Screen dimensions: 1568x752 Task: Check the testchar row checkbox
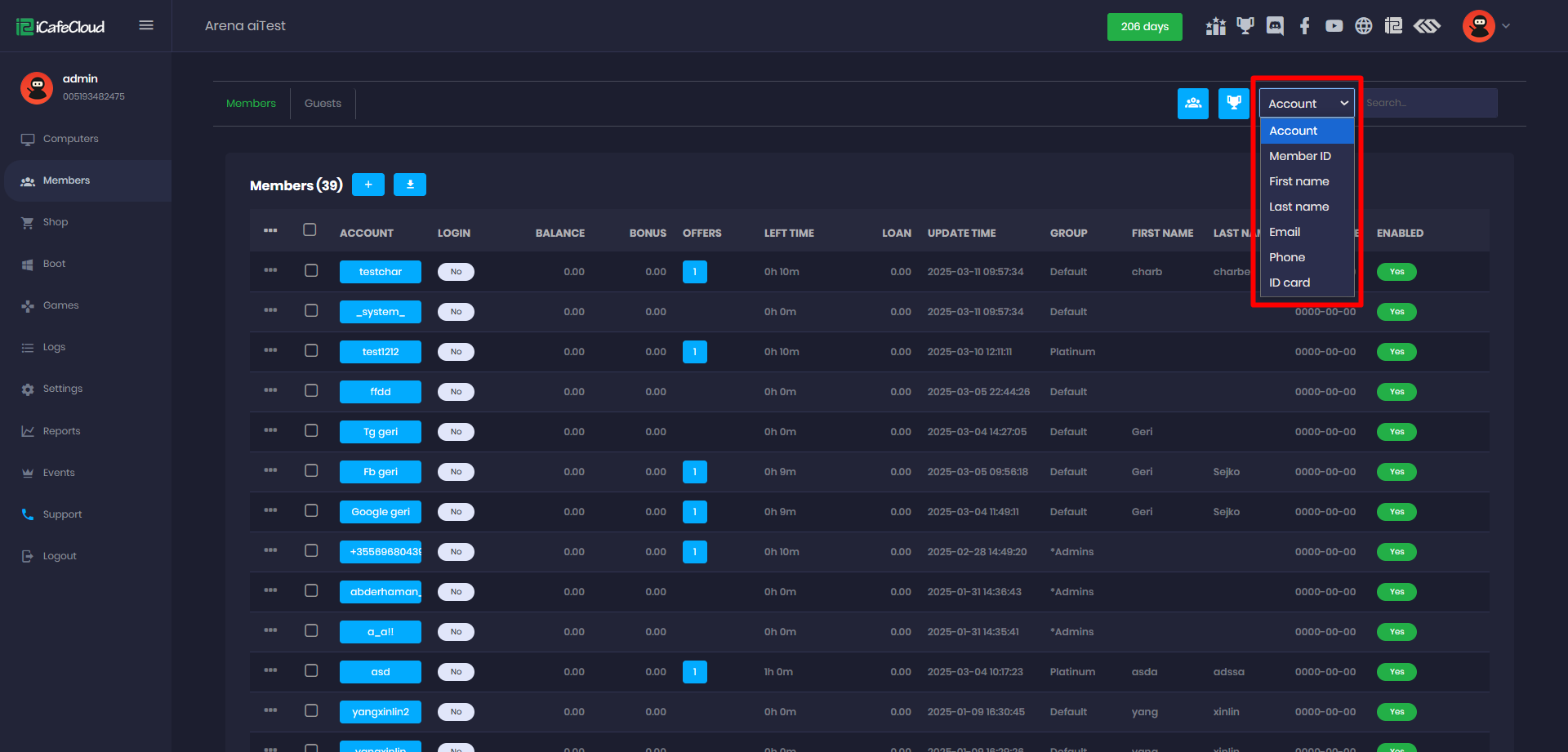point(311,270)
